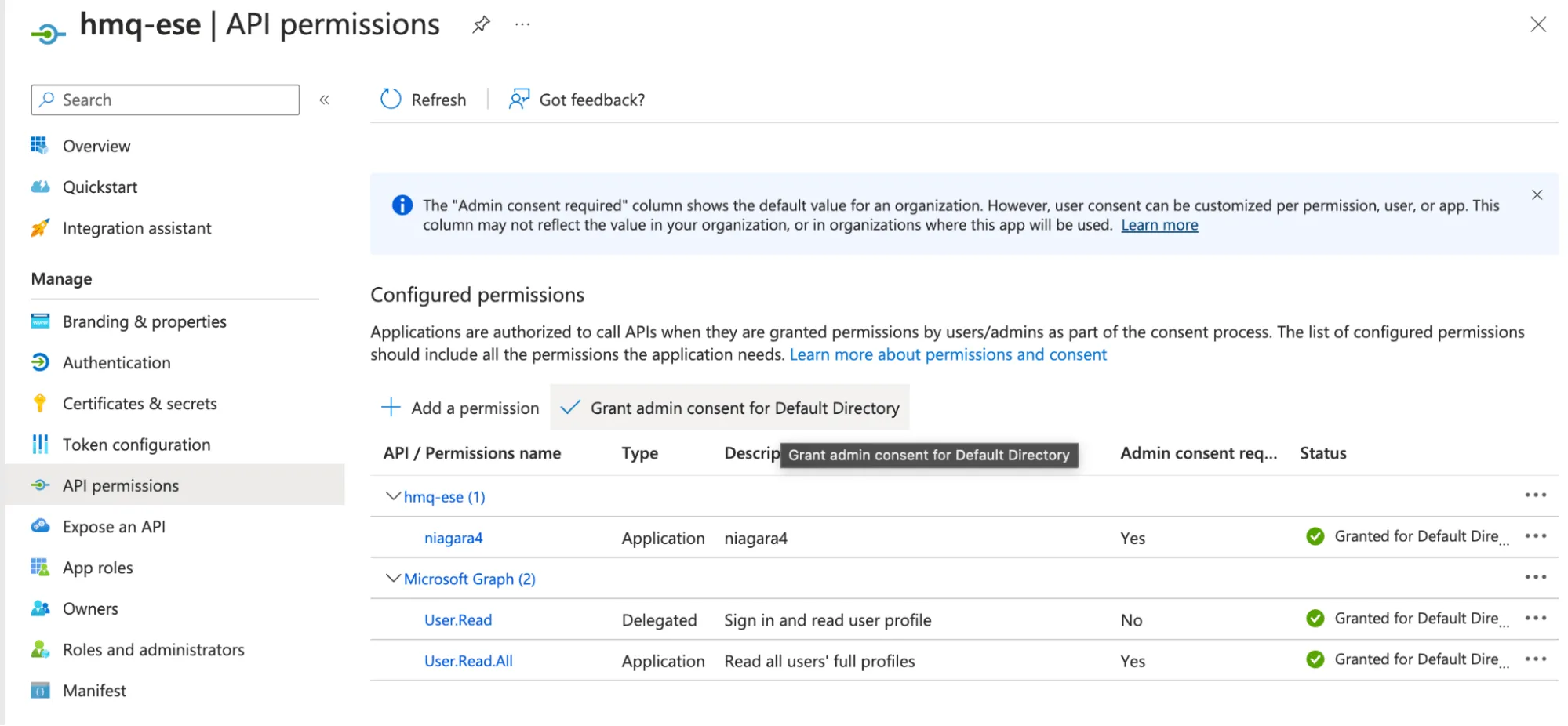The image size is (1568, 726).
Task: Dismiss the admin consent info banner
Action: coord(1537,195)
